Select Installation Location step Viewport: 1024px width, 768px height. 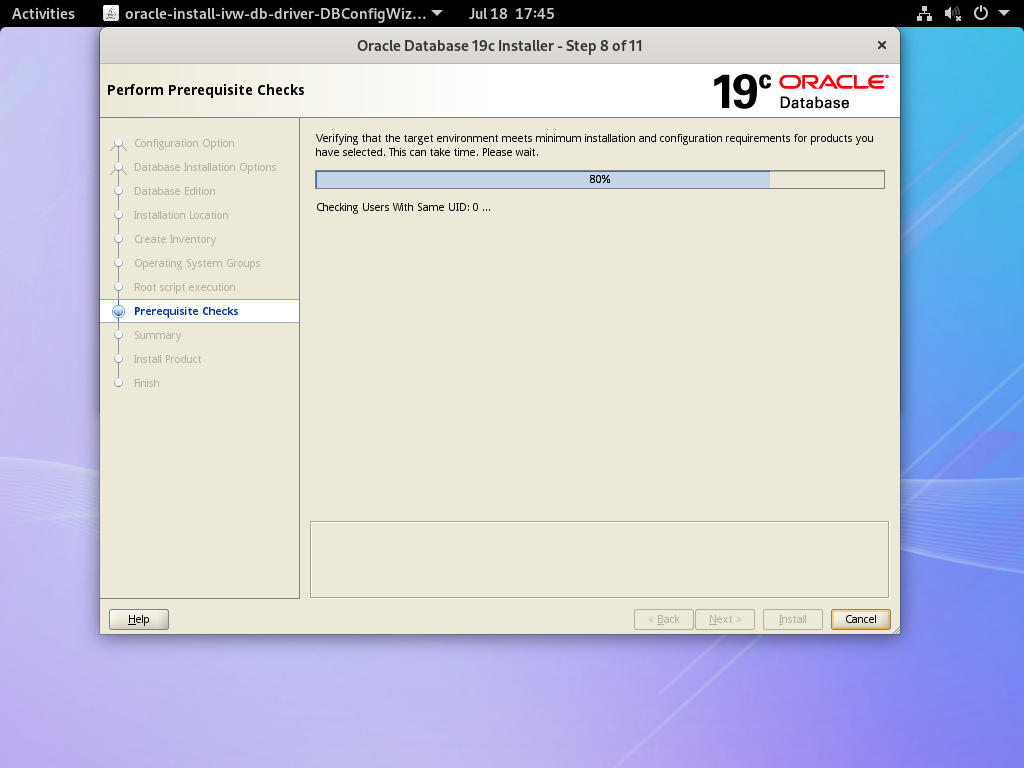point(181,215)
